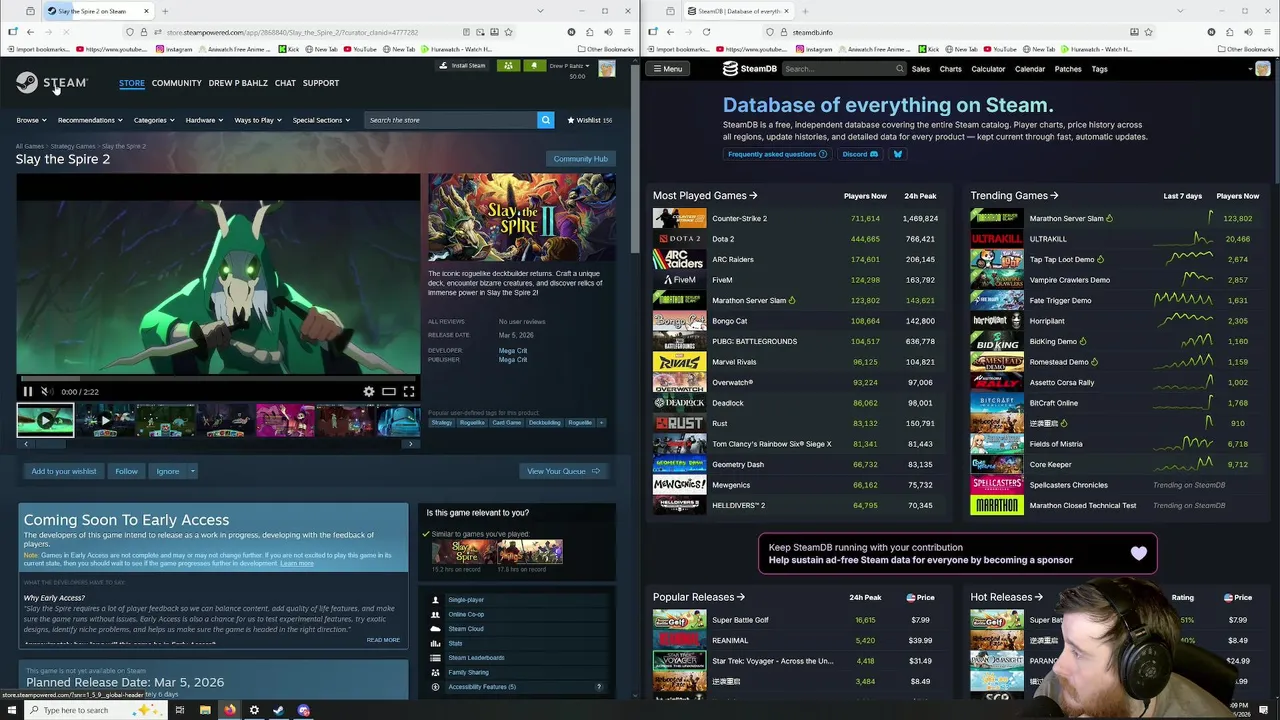Screen dimensions: 1280x720
Task: Open Charts page on SteamDB navbar
Action: pyautogui.click(x=950, y=69)
